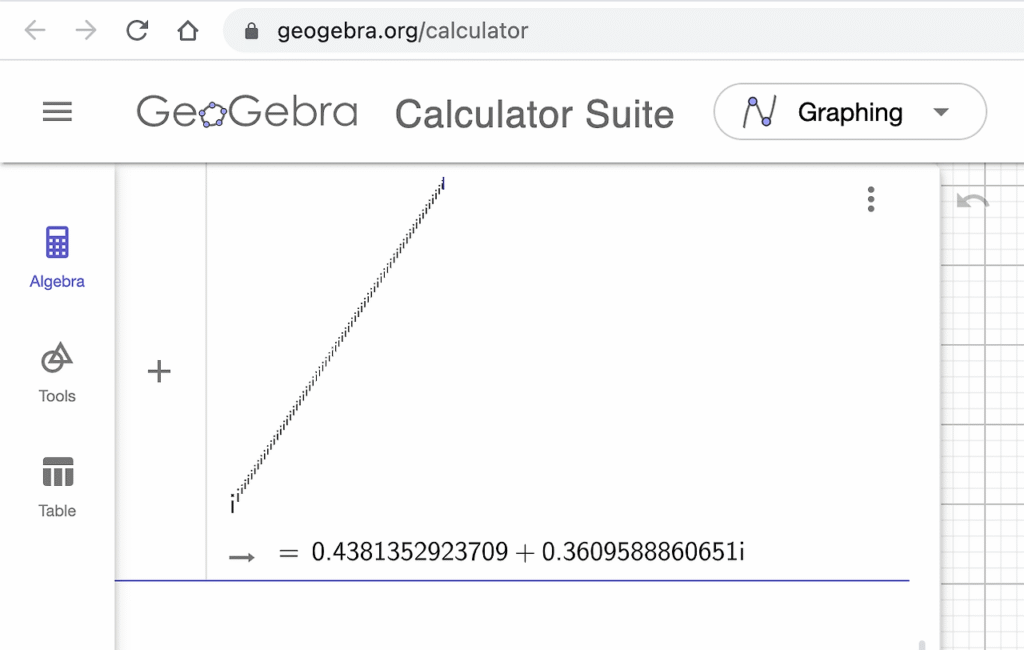The height and width of the screenshot is (650, 1024).
Task: Open the GeoGebra hamburger main menu
Action: (x=57, y=112)
